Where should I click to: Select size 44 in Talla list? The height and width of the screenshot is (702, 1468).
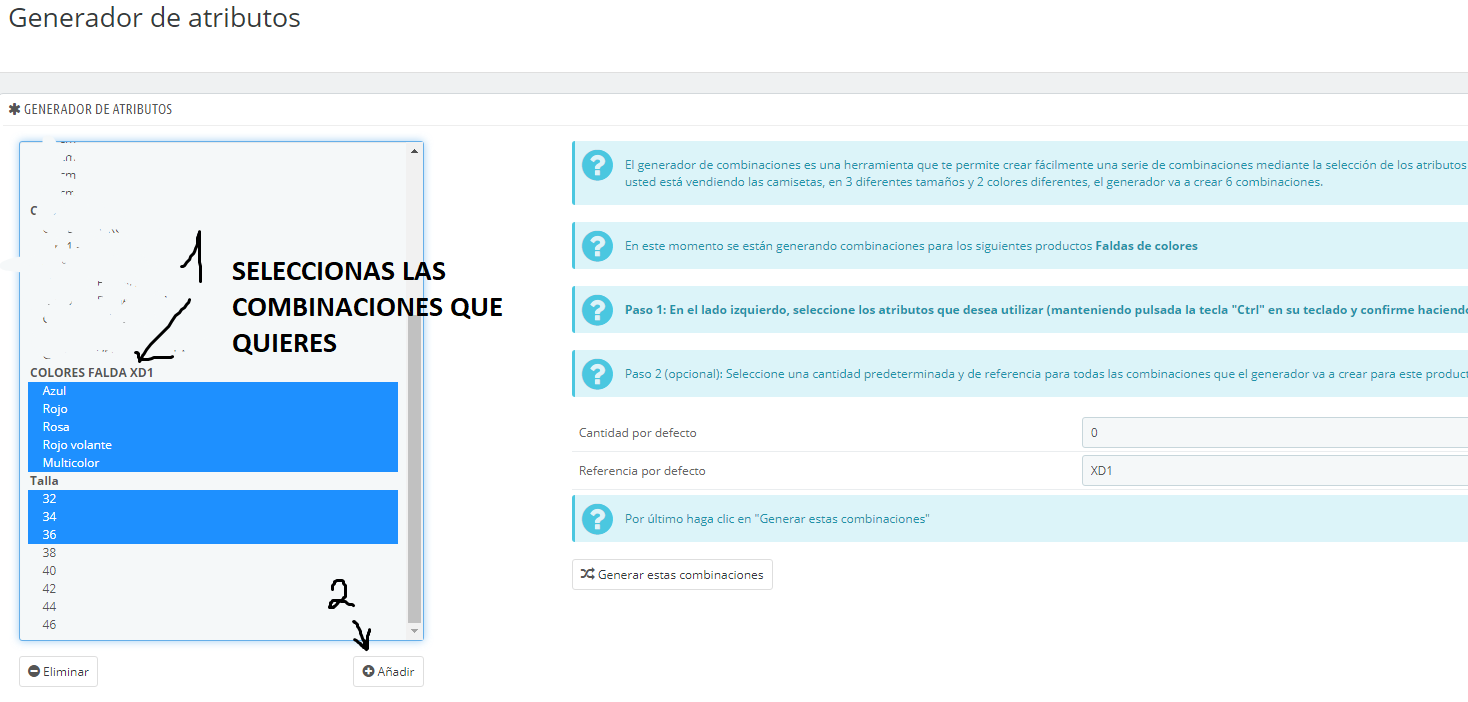(213, 607)
